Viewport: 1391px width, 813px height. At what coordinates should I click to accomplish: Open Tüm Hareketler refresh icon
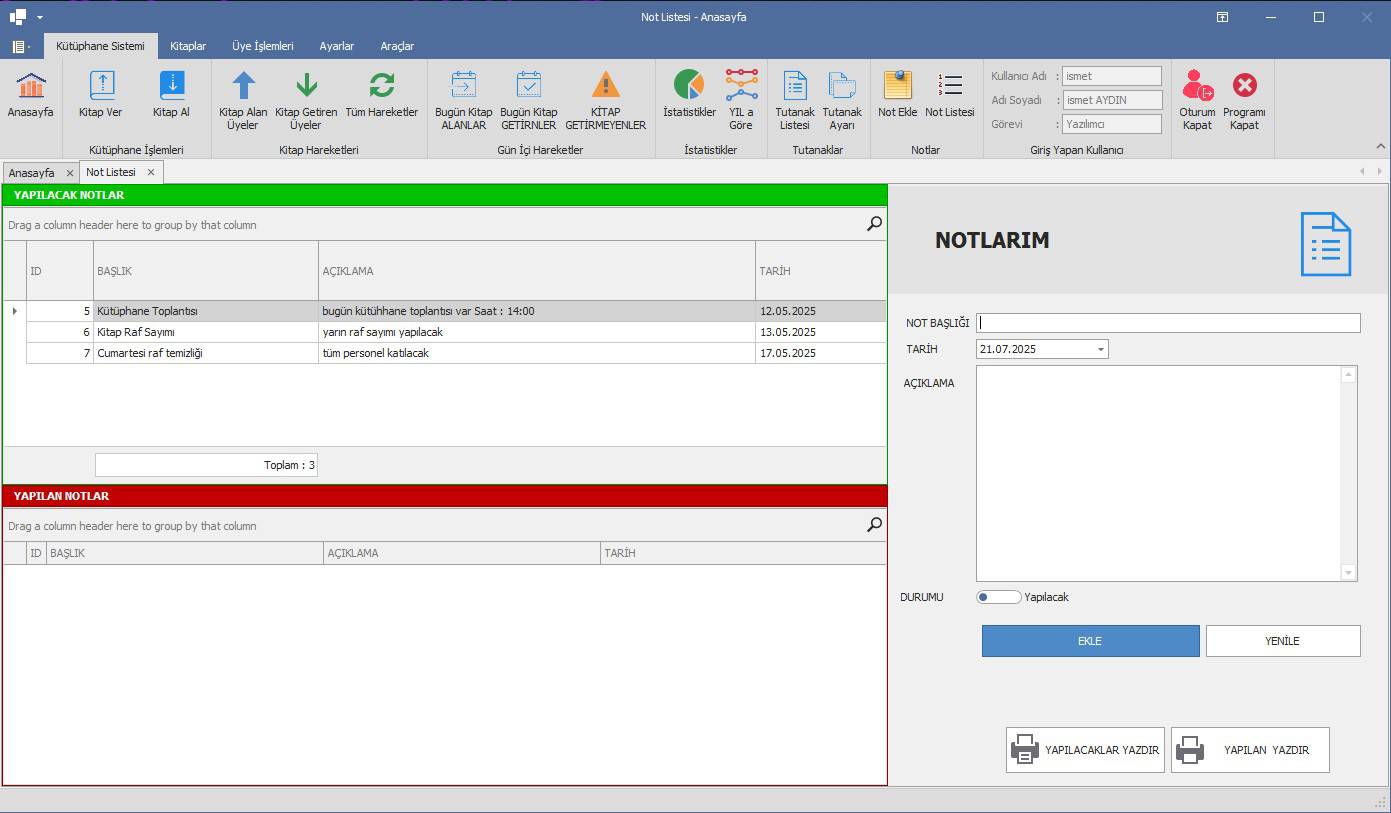click(381, 87)
